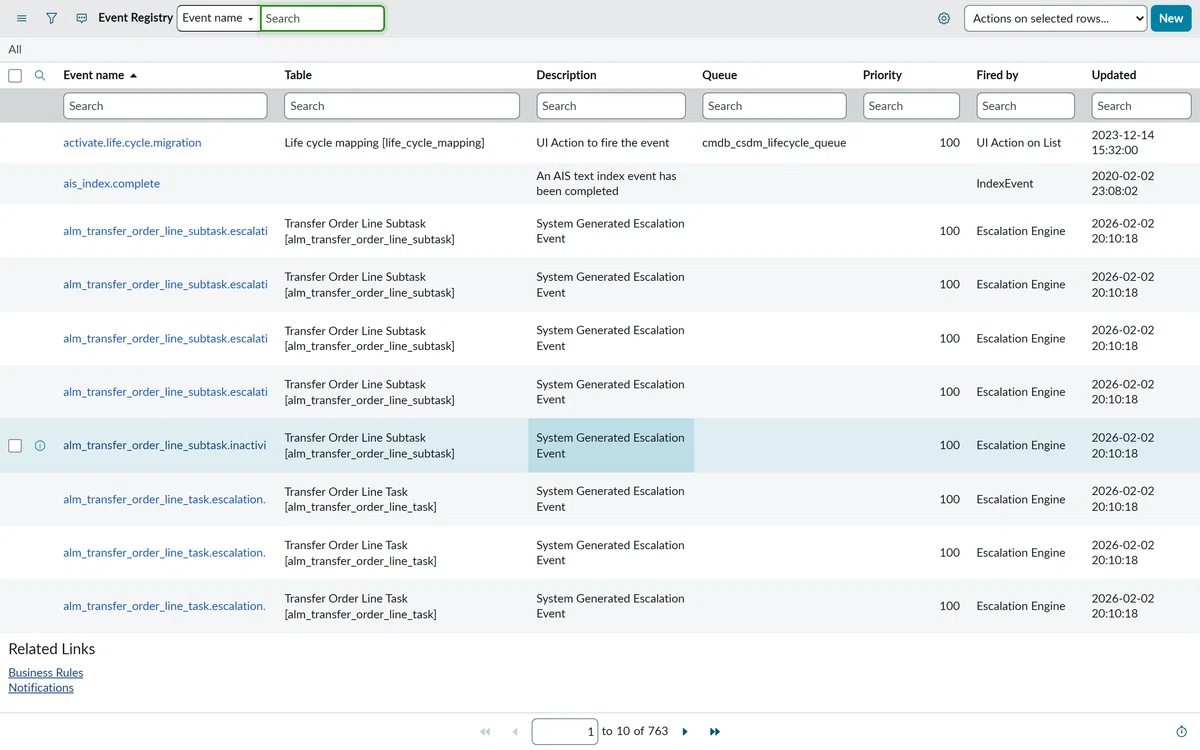The width and height of the screenshot is (1200, 750).
Task: Focus Table column search box
Action: point(402,106)
